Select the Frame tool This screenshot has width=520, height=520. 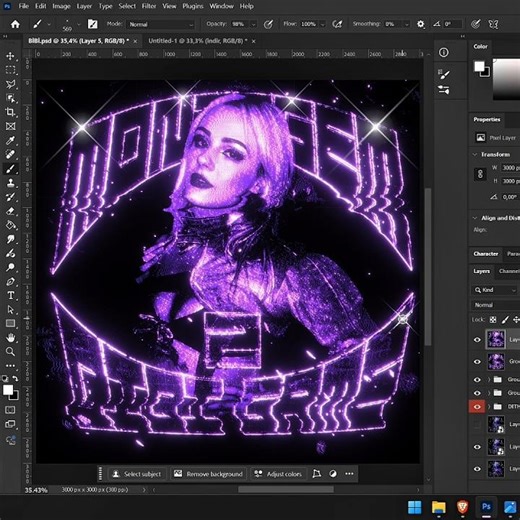click(10, 126)
